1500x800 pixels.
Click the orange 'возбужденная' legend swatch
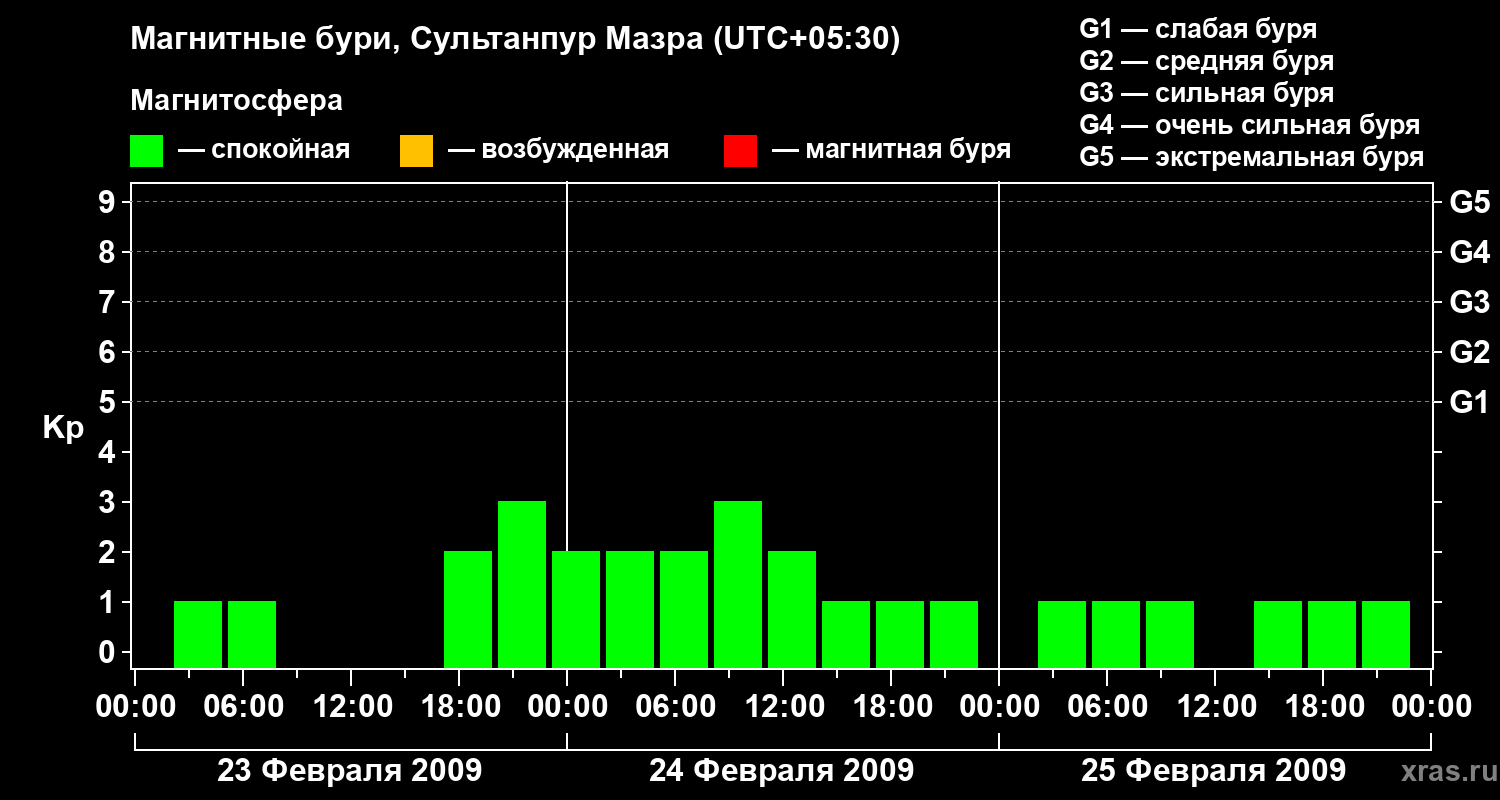pos(416,151)
